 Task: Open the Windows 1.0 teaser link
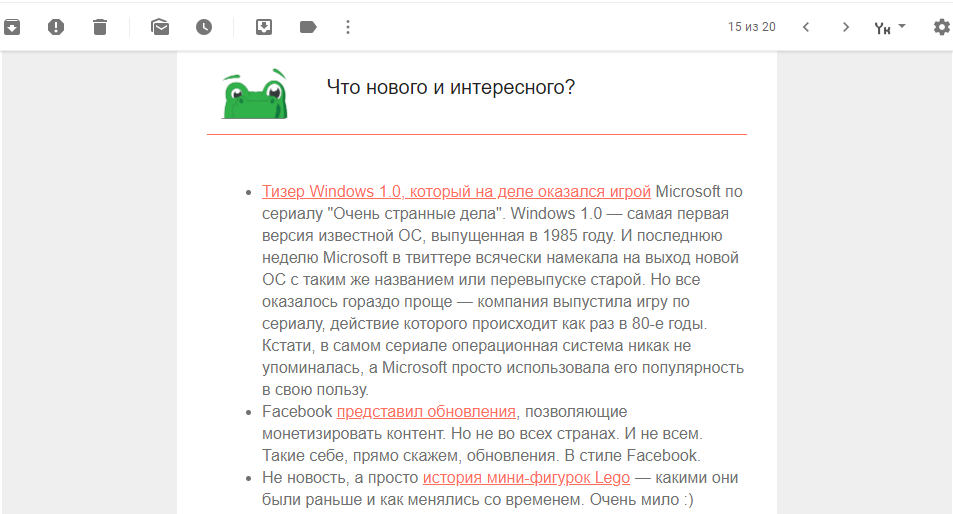[x=456, y=191]
